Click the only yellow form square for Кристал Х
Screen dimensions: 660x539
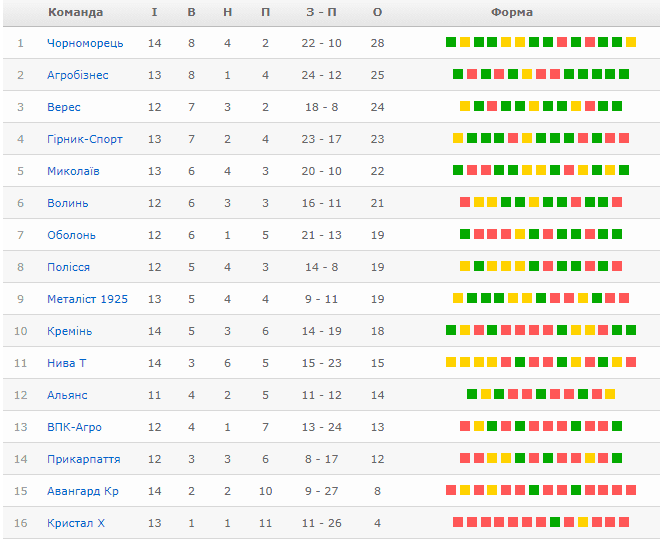[x=582, y=522]
